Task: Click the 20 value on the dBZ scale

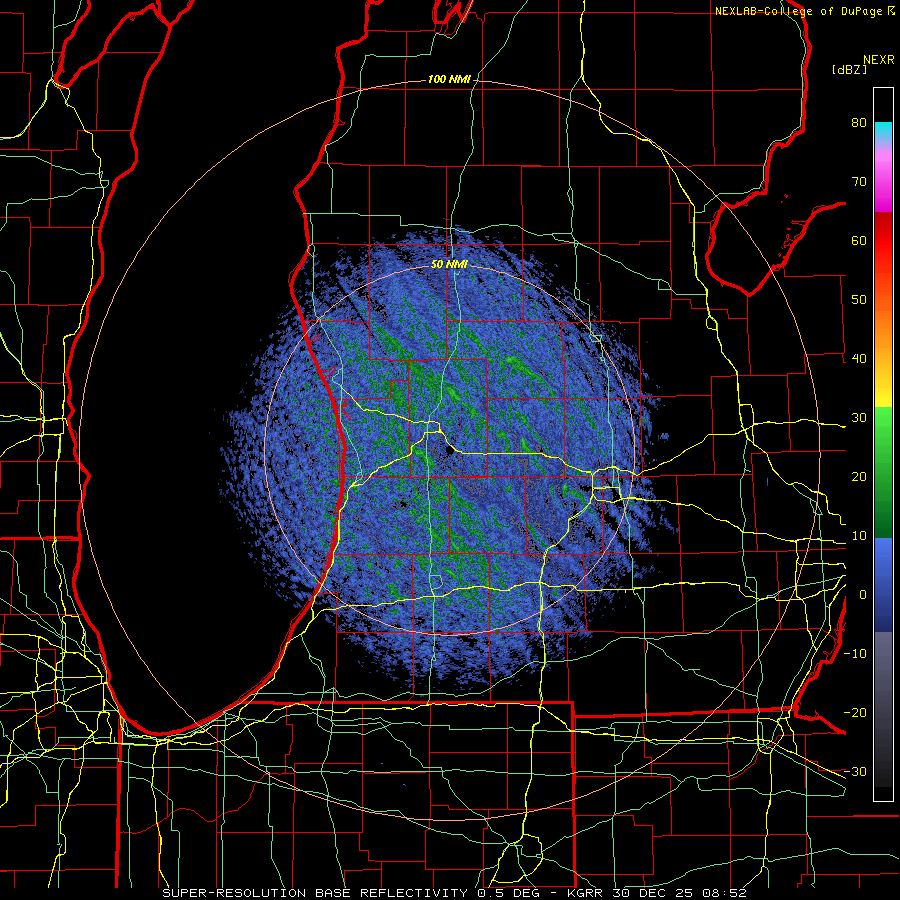Action: pyautogui.click(x=859, y=477)
